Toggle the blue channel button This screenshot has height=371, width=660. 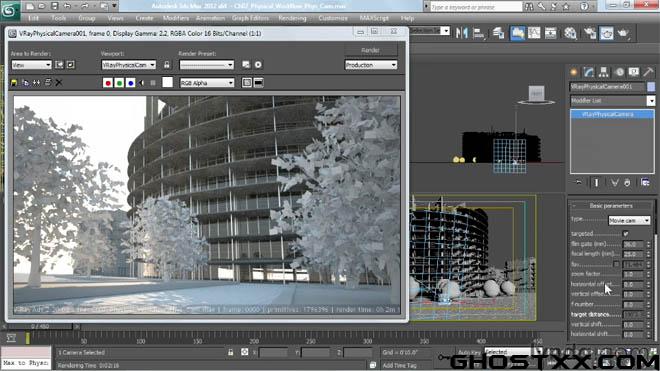click(x=130, y=83)
